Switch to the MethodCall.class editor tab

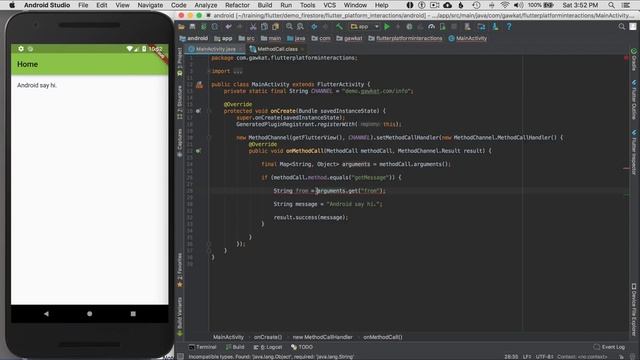[x=277, y=49]
